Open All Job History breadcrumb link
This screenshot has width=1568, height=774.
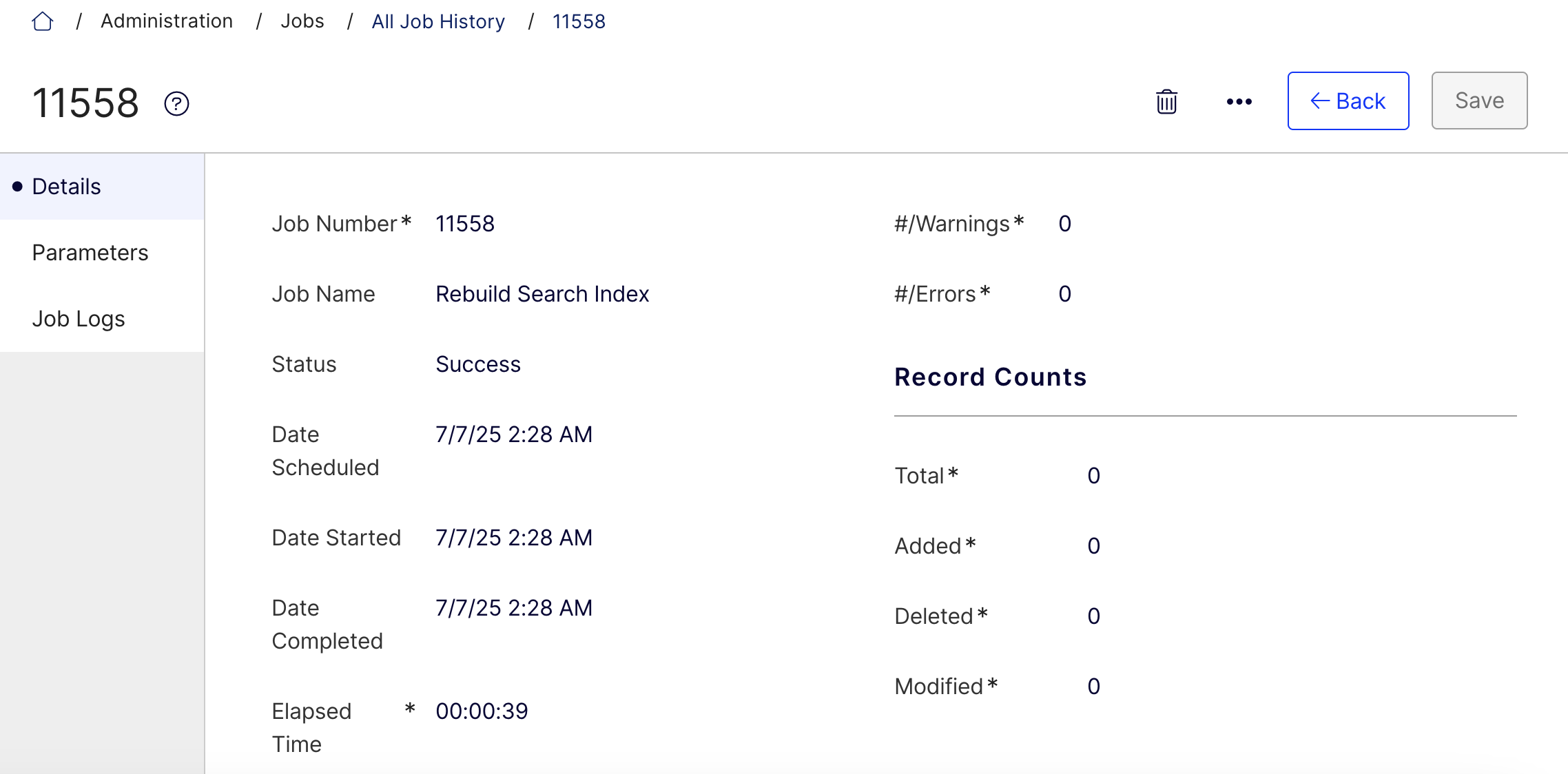(x=437, y=21)
